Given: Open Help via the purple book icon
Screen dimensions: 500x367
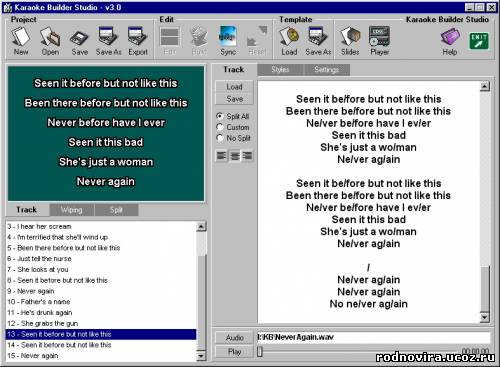Looking at the screenshot, I should click(x=450, y=41).
